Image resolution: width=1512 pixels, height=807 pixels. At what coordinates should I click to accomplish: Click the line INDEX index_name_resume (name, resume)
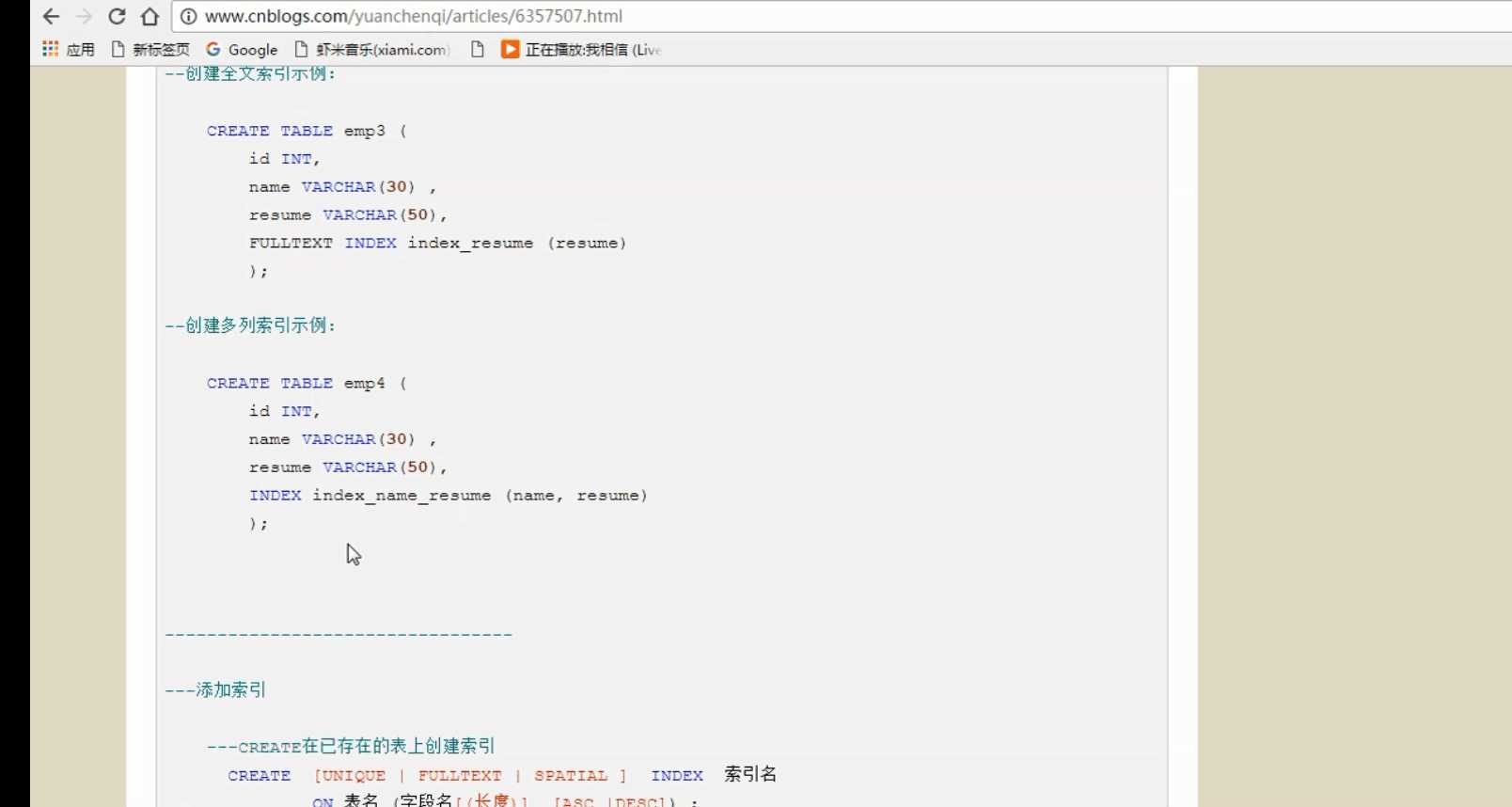pos(448,495)
